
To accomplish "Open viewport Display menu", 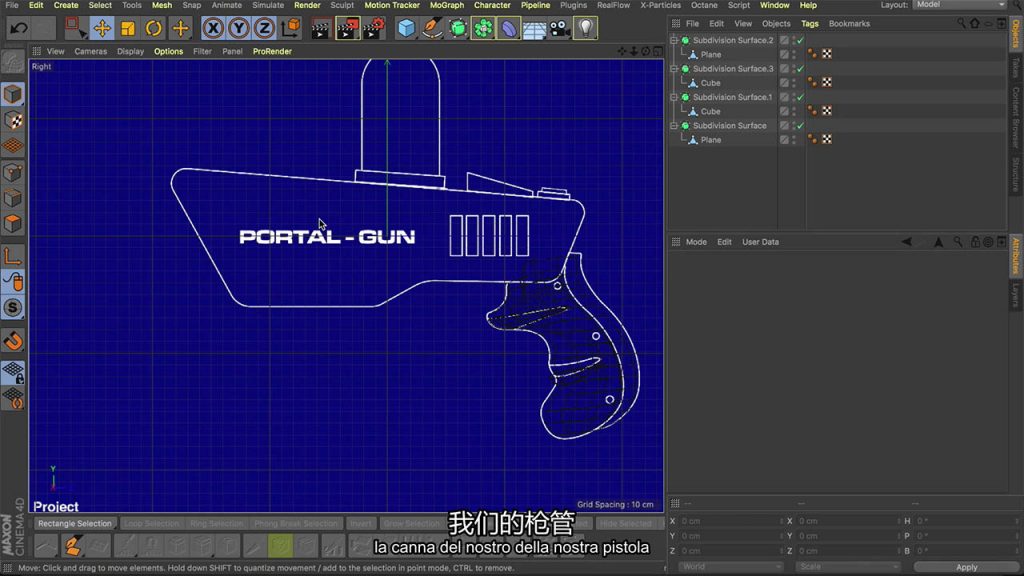I will [x=131, y=51].
